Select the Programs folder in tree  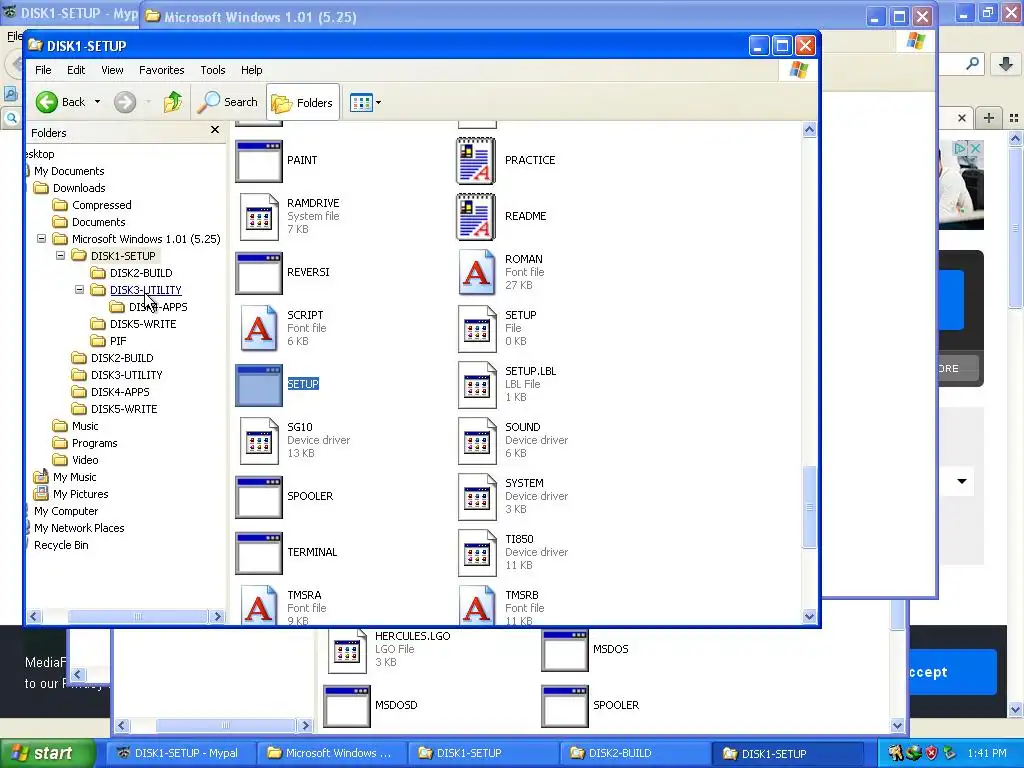[x=94, y=443]
